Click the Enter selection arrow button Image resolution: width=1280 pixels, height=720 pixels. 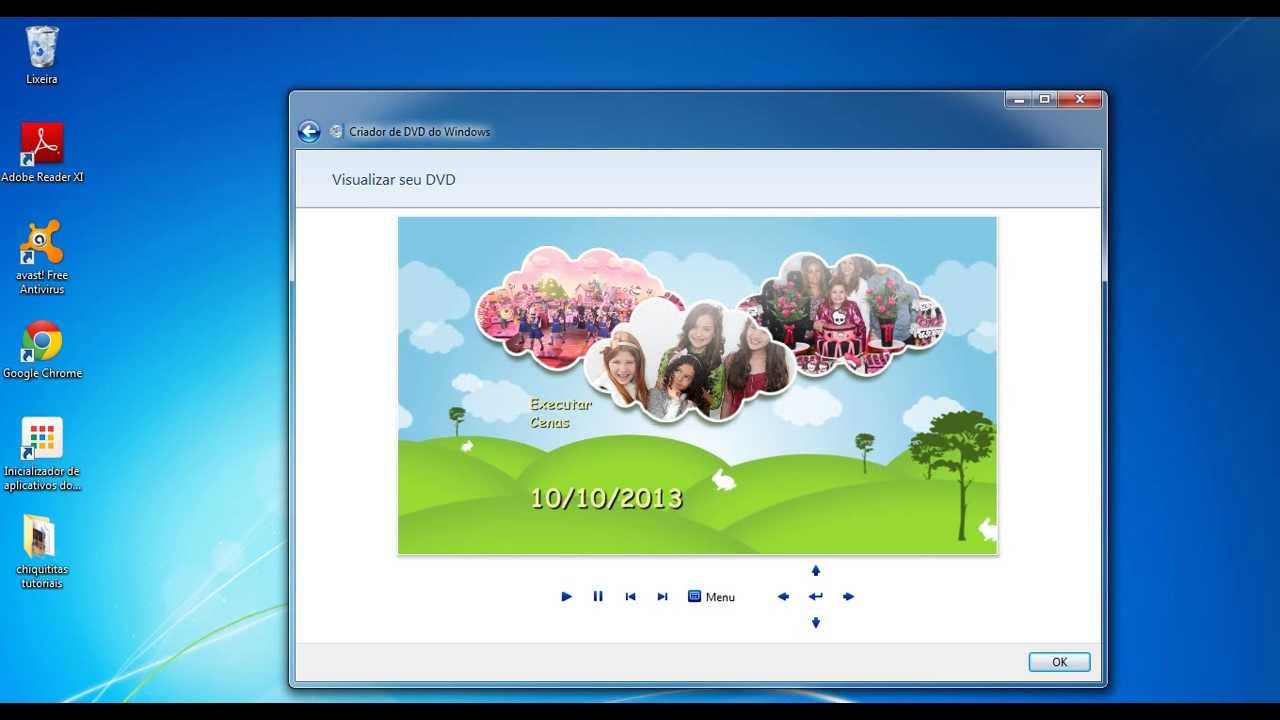pos(816,597)
